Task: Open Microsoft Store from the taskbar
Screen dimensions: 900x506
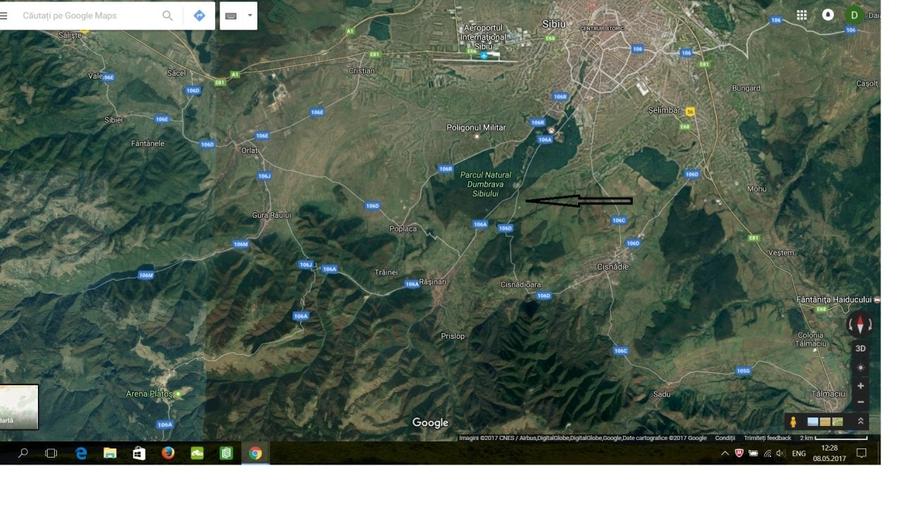Action: tap(139, 453)
